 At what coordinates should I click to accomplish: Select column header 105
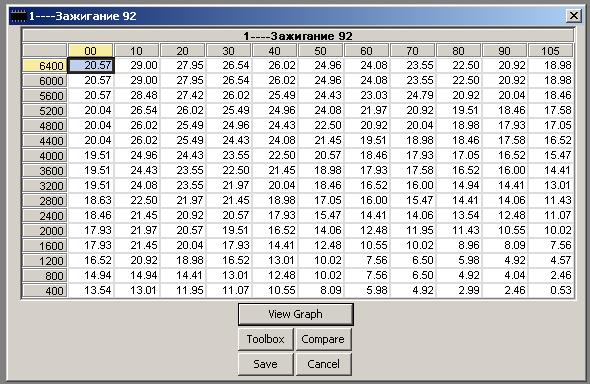(550, 50)
